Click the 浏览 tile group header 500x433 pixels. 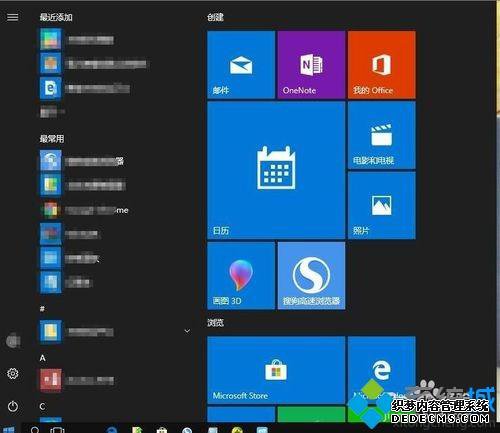pyautogui.click(x=215, y=322)
